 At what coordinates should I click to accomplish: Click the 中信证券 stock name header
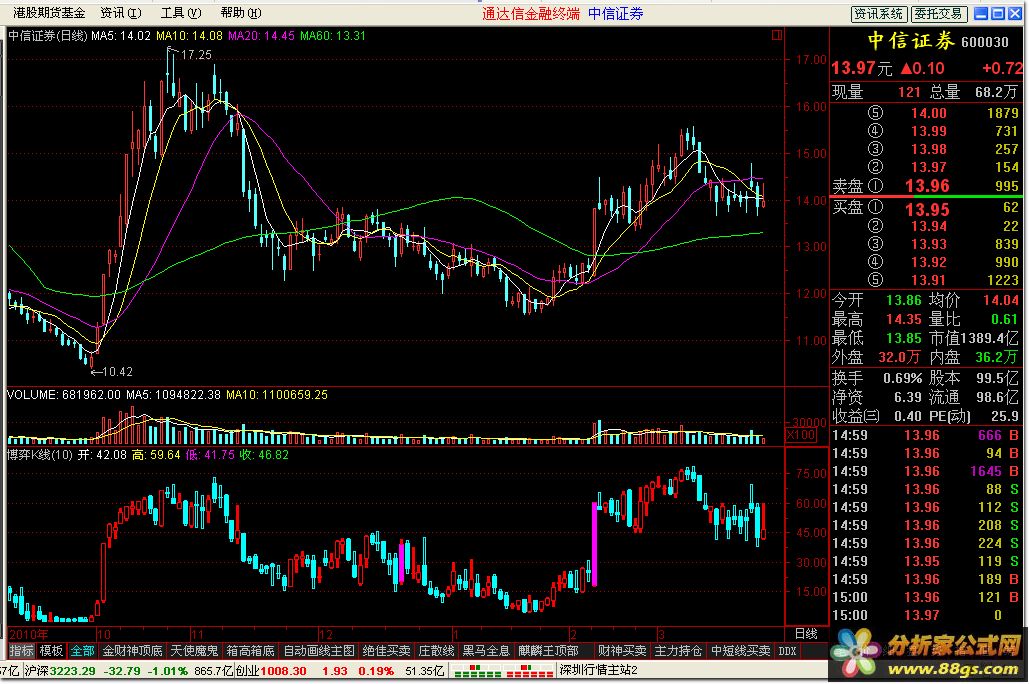(910, 41)
